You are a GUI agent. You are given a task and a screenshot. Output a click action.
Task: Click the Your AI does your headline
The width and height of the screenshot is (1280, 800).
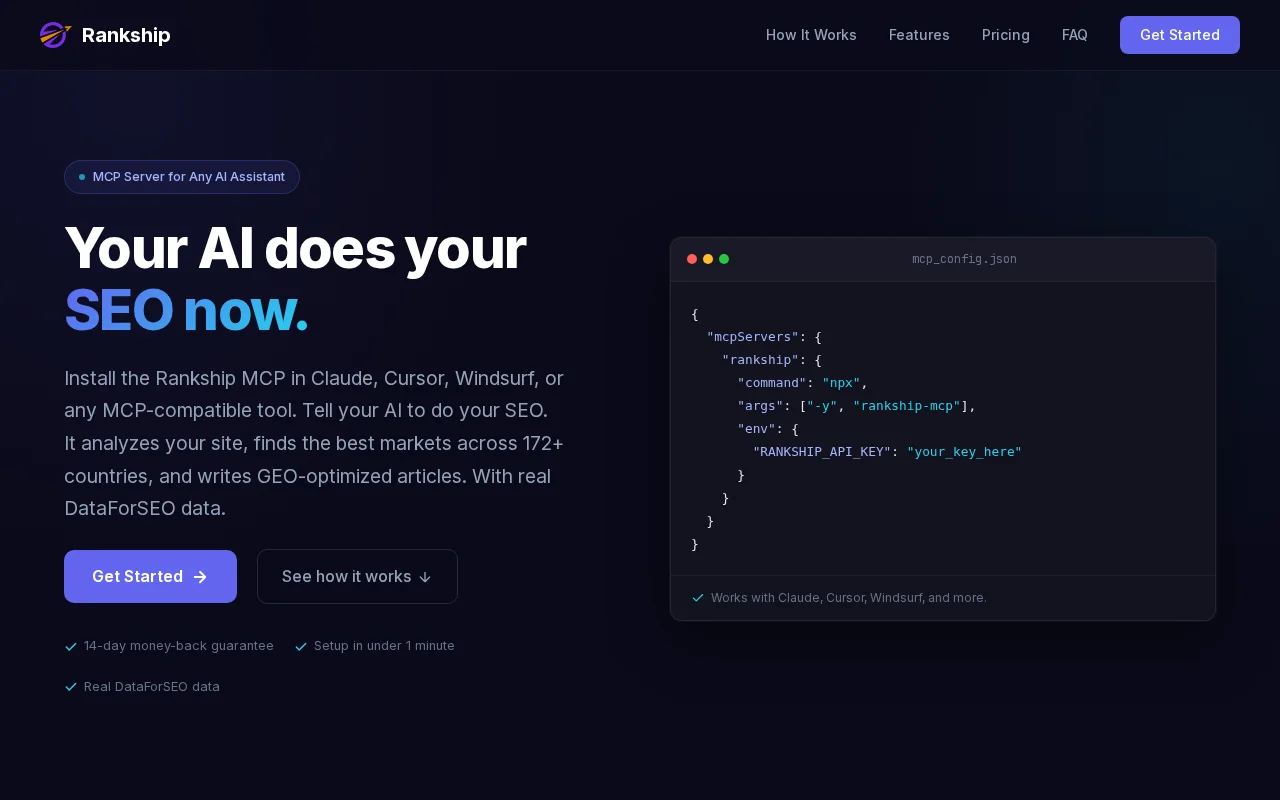[x=295, y=248]
